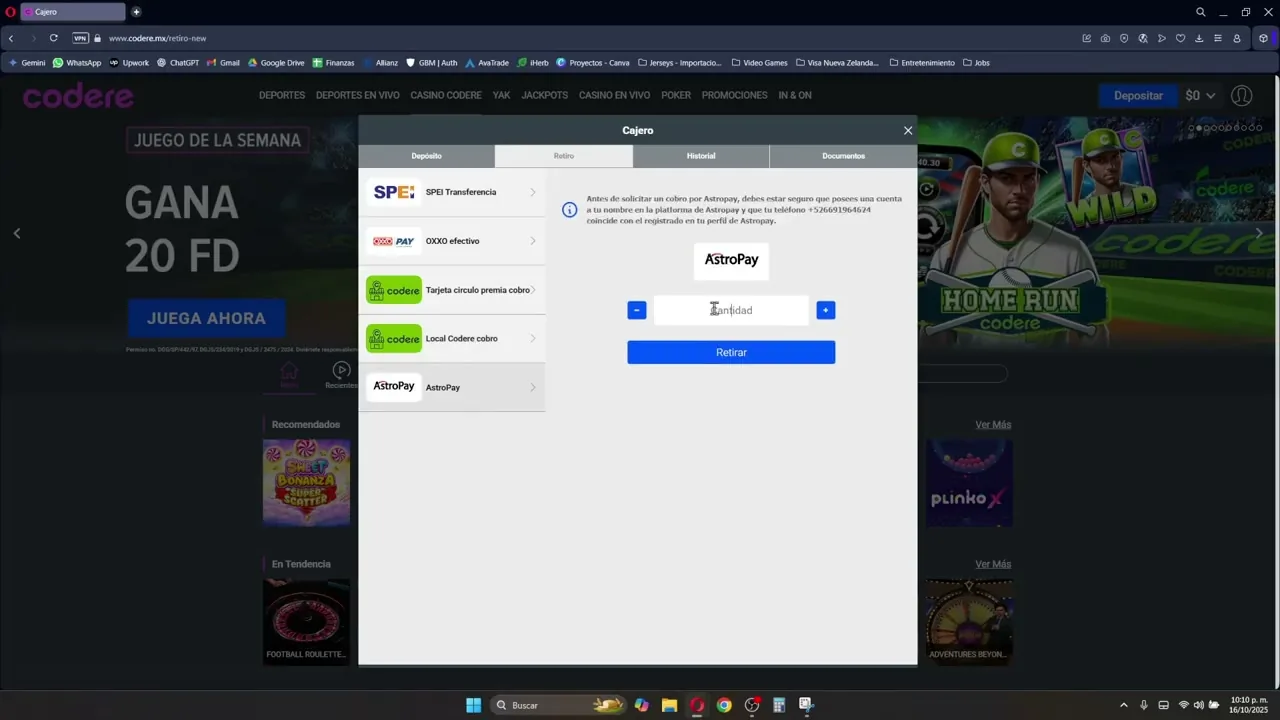This screenshot has height=720, width=1280.
Task: Open the Entretenimiento bookmark folder
Action: pos(922,62)
